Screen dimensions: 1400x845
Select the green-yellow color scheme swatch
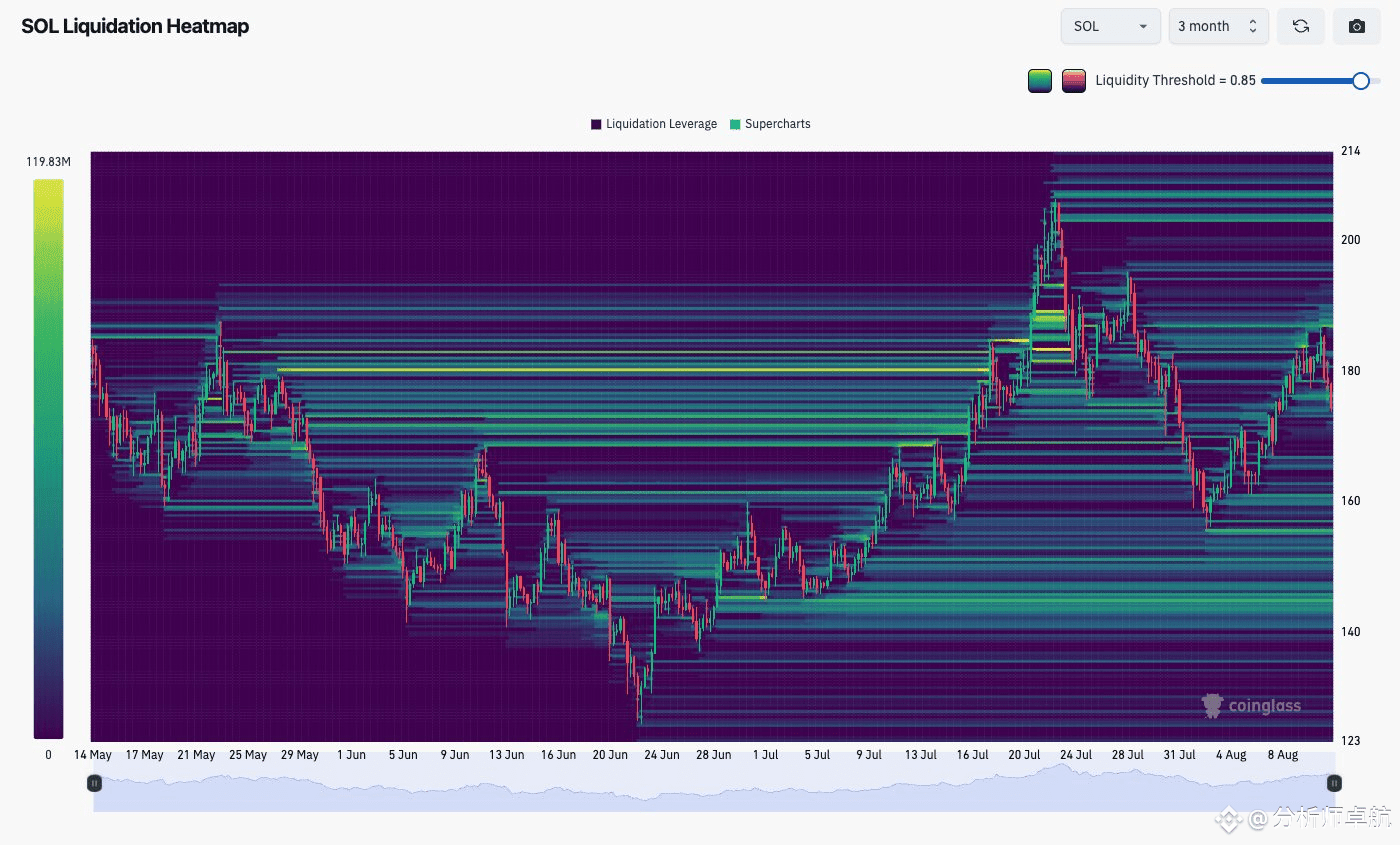pyautogui.click(x=1040, y=81)
